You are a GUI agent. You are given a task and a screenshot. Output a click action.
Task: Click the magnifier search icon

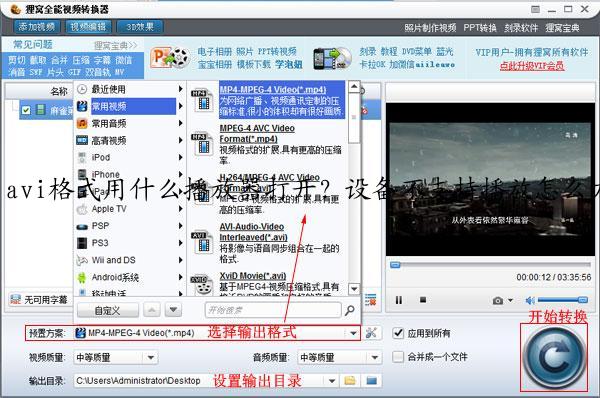[x=349, y=310]
